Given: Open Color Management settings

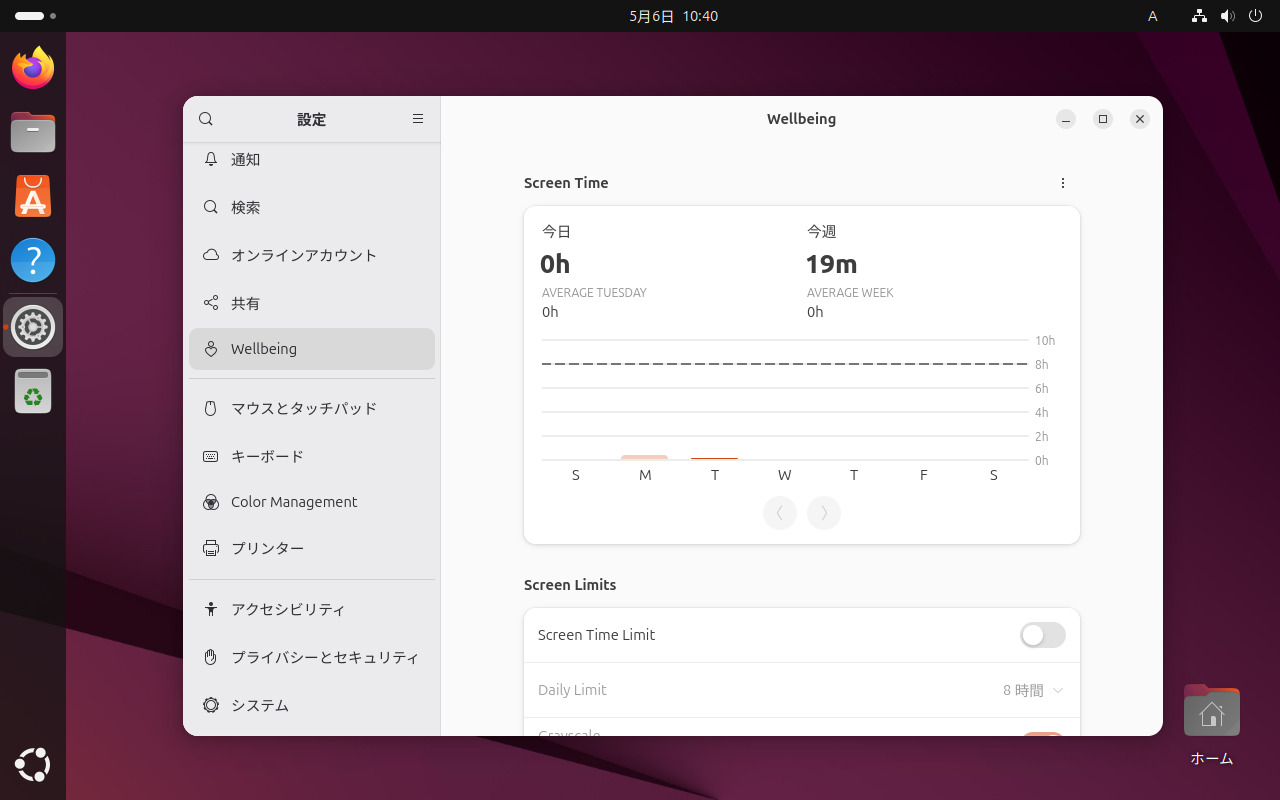Looking at the screenshot, I should 312,502.
